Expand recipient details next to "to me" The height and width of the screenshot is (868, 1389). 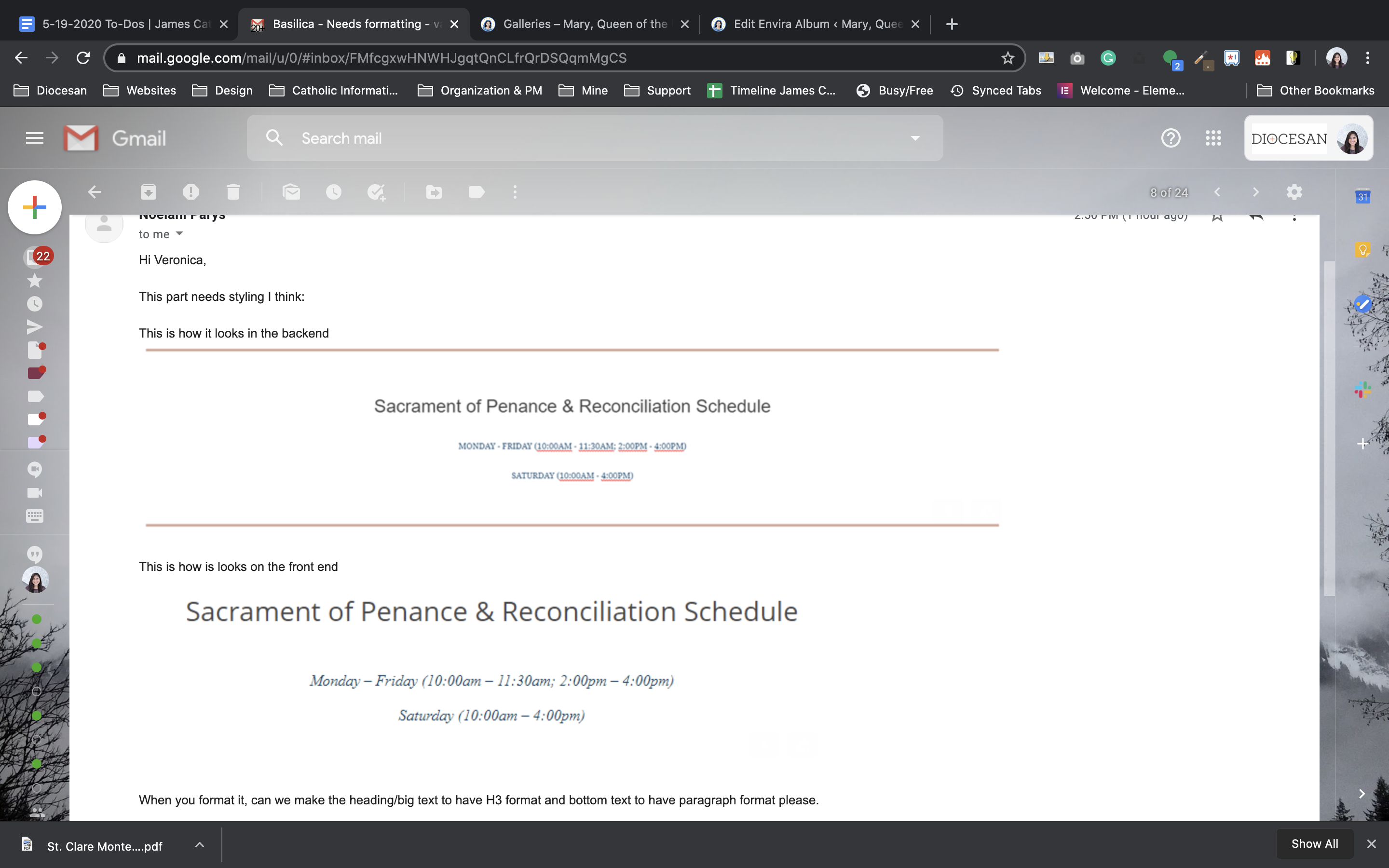179,234
